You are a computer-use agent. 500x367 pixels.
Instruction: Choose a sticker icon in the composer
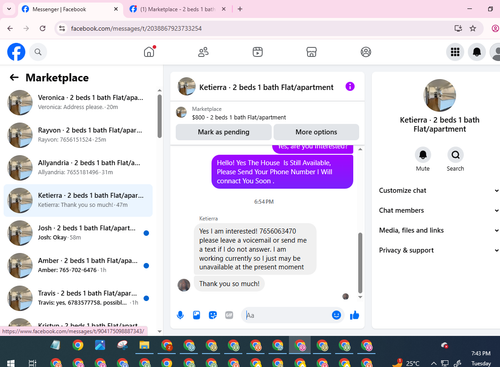point(213,315)
